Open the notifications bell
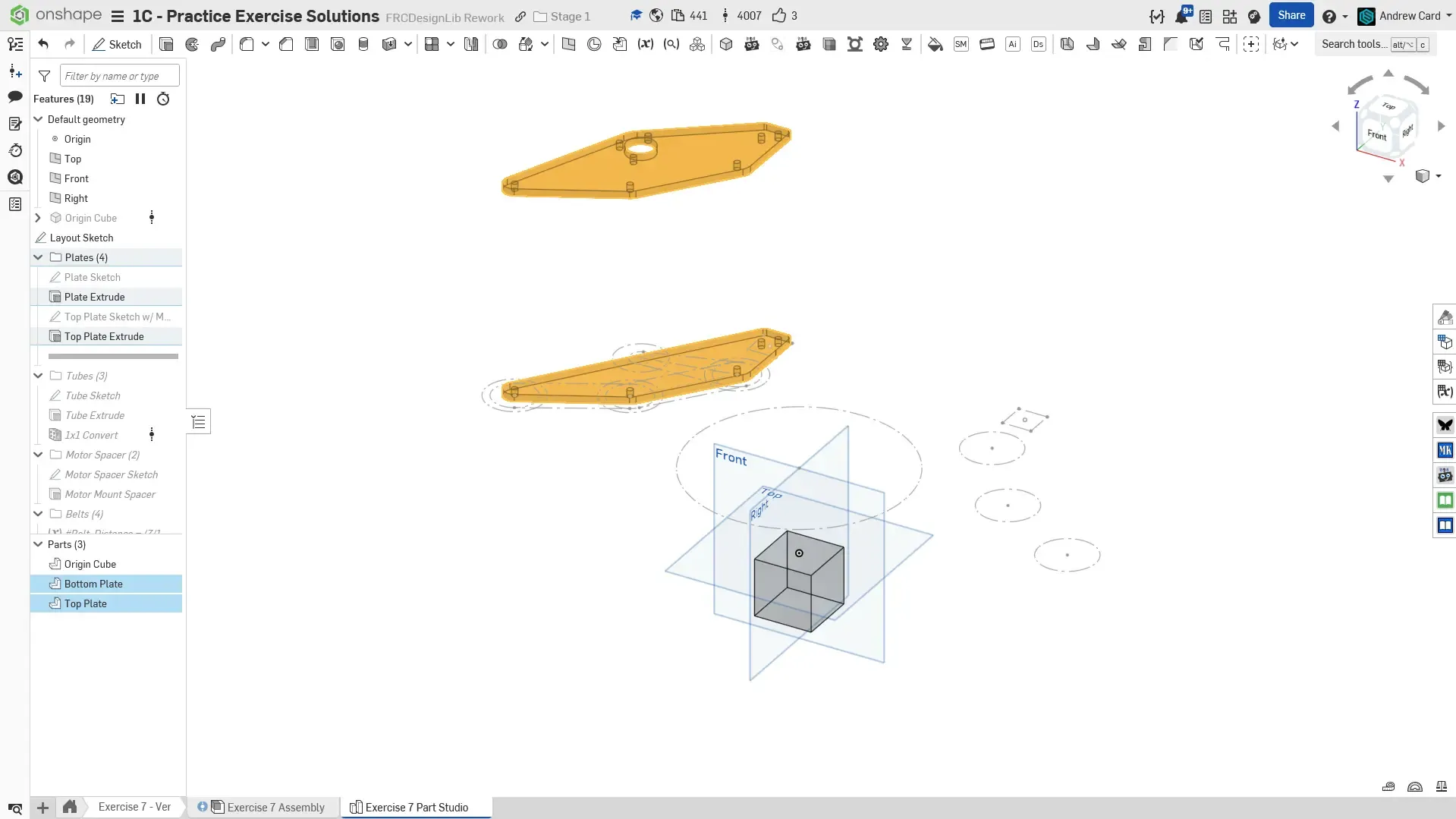The height and width of the screenshot is (819, 1456). 1181,16
